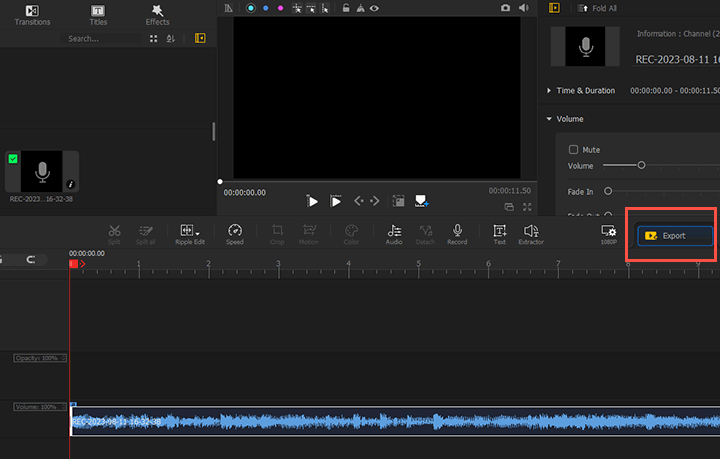Viewport: 720px width, 459px height.
Task: Take a snapshot with camera icon
Action: (x=506, y=8)
